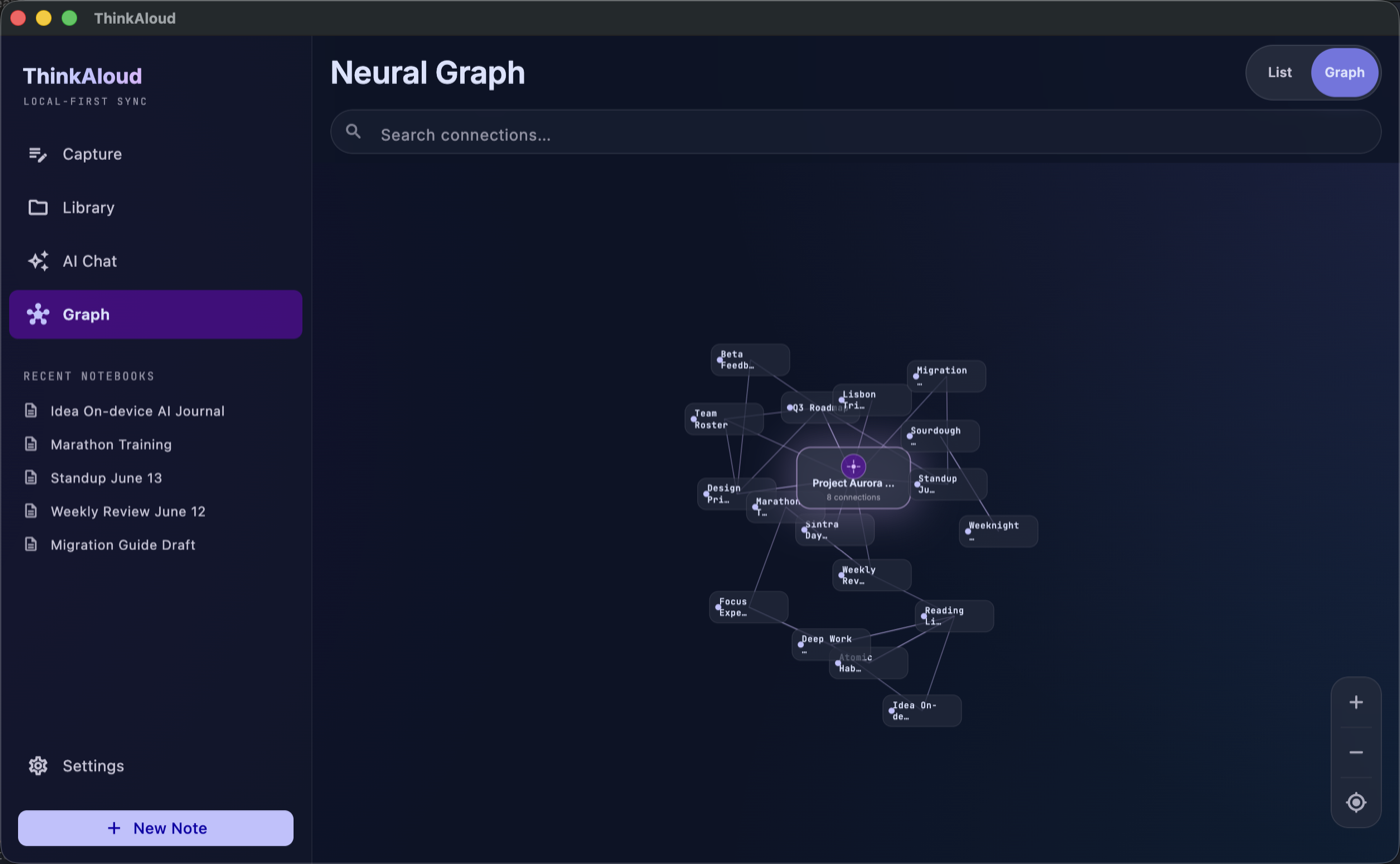Open Marathon Training notebook
Screen dimensions: 1400x864
[111, 444]
